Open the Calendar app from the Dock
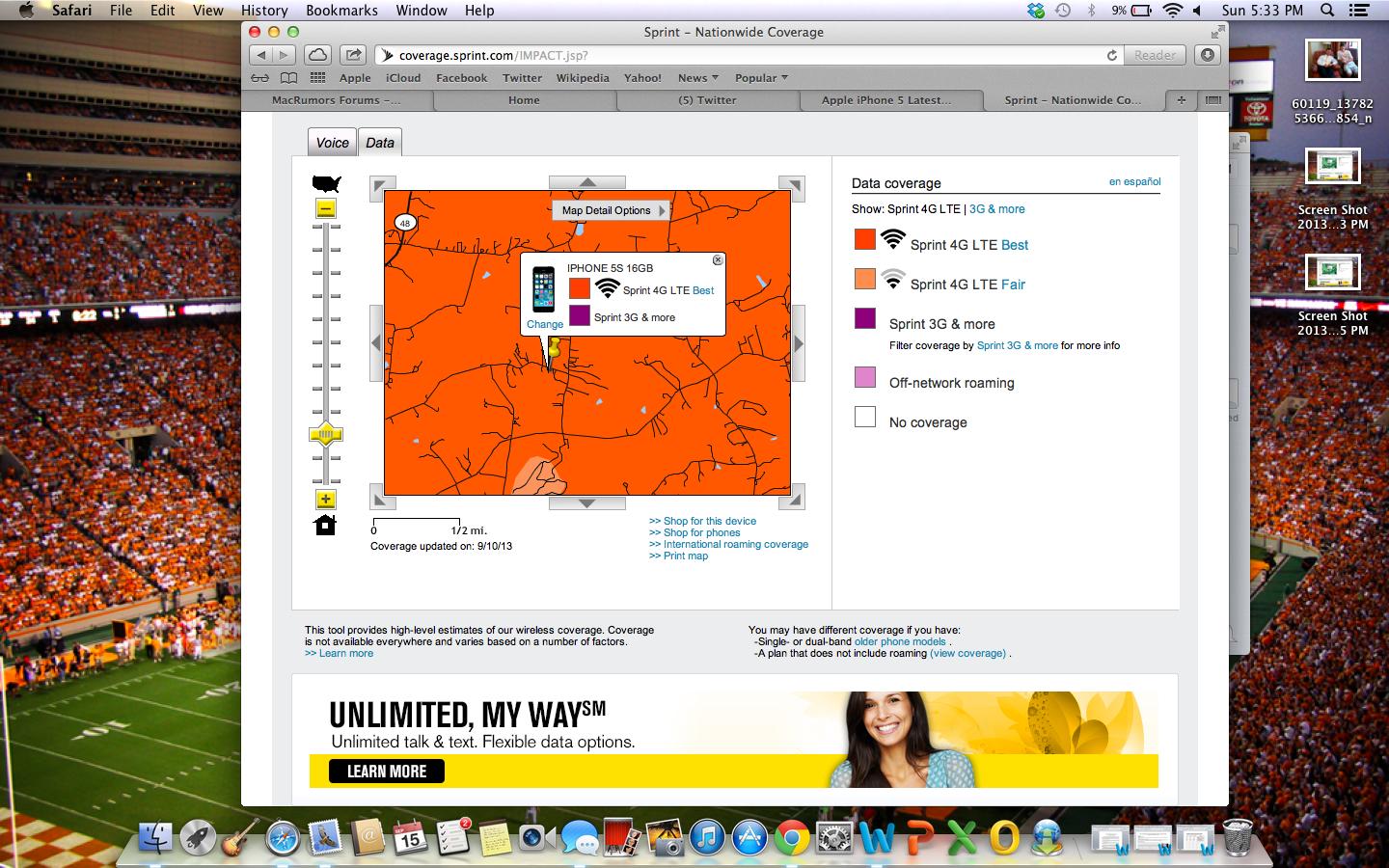The width and height of the screenshot is (1389, 868). pos(409,837)
